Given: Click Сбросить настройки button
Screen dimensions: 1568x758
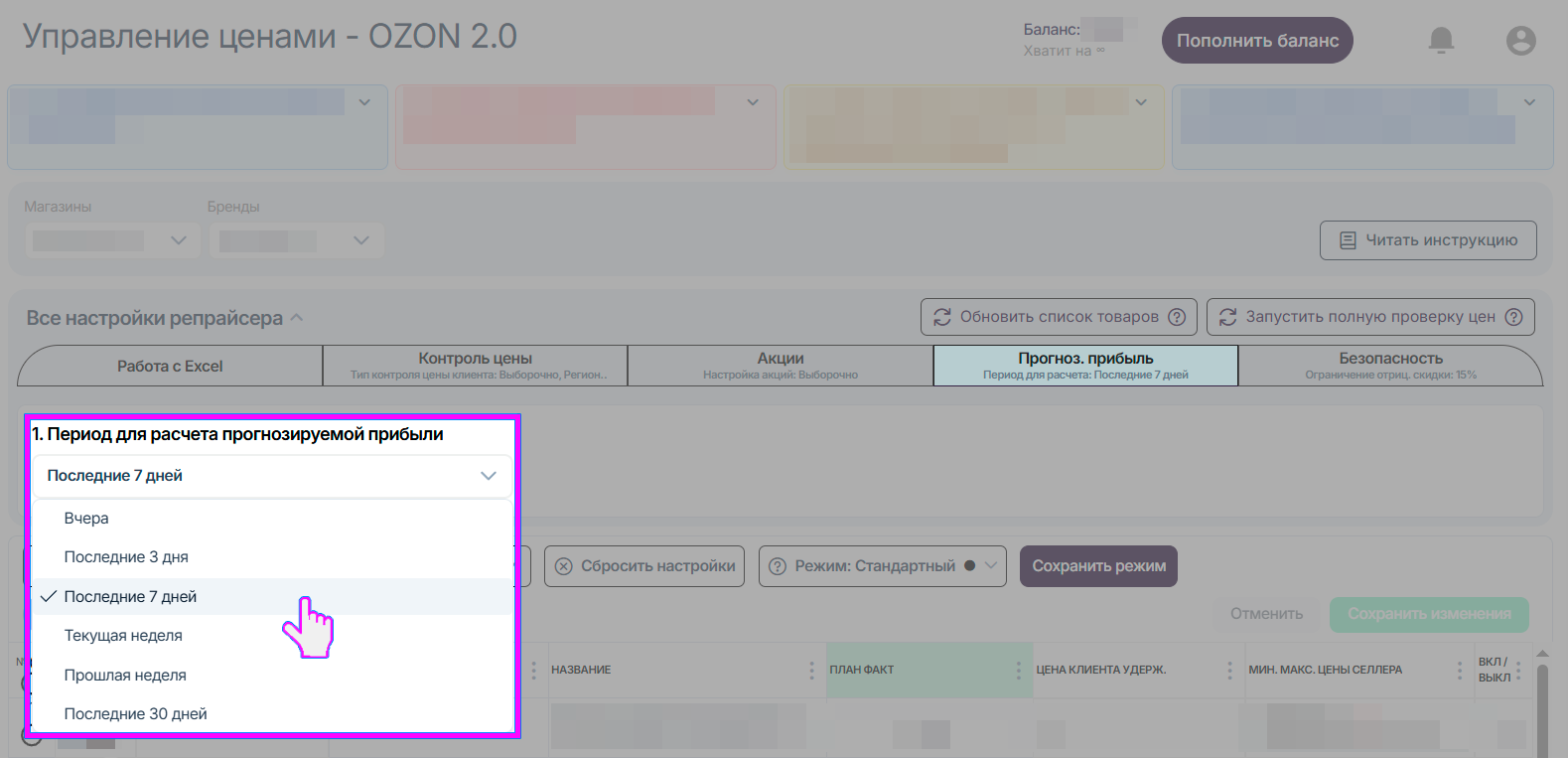Looking at the screenshot, I should click(x=644, y=566).
